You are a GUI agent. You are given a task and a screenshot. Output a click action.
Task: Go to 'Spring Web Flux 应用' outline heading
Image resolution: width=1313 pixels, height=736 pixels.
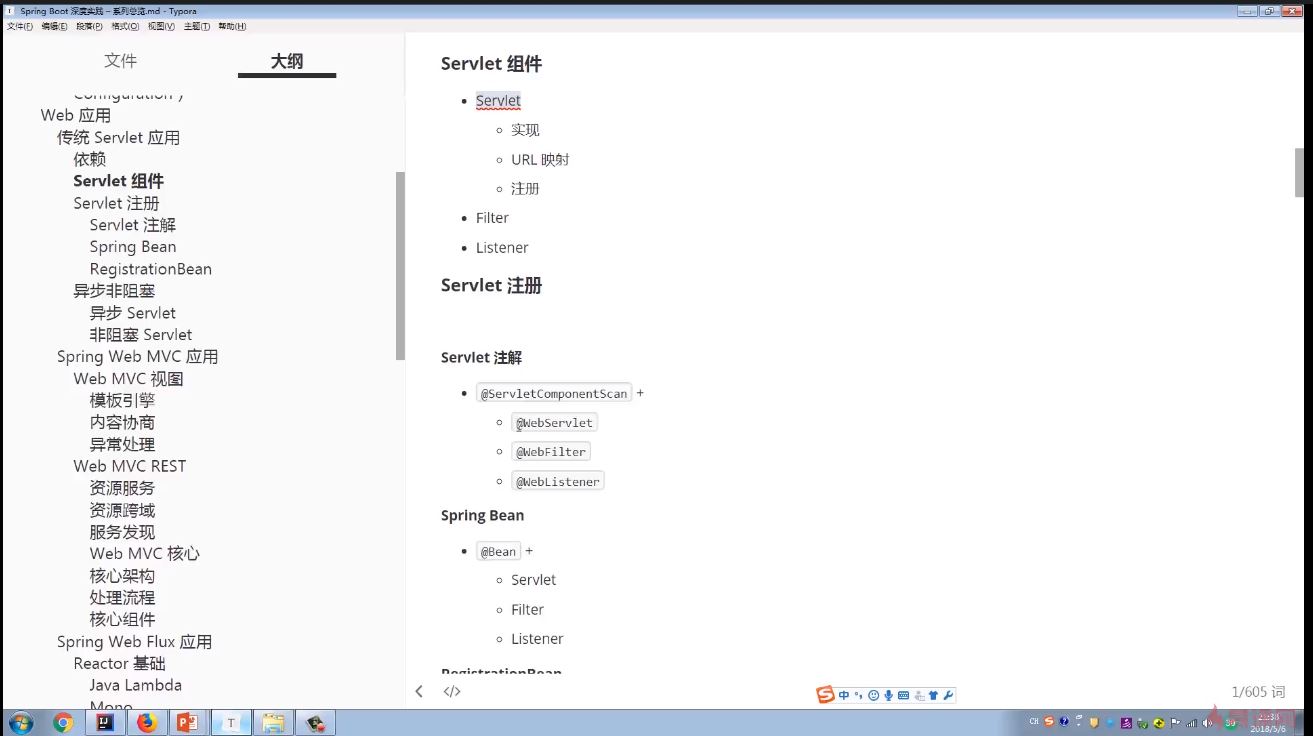(x=134, y=642)
